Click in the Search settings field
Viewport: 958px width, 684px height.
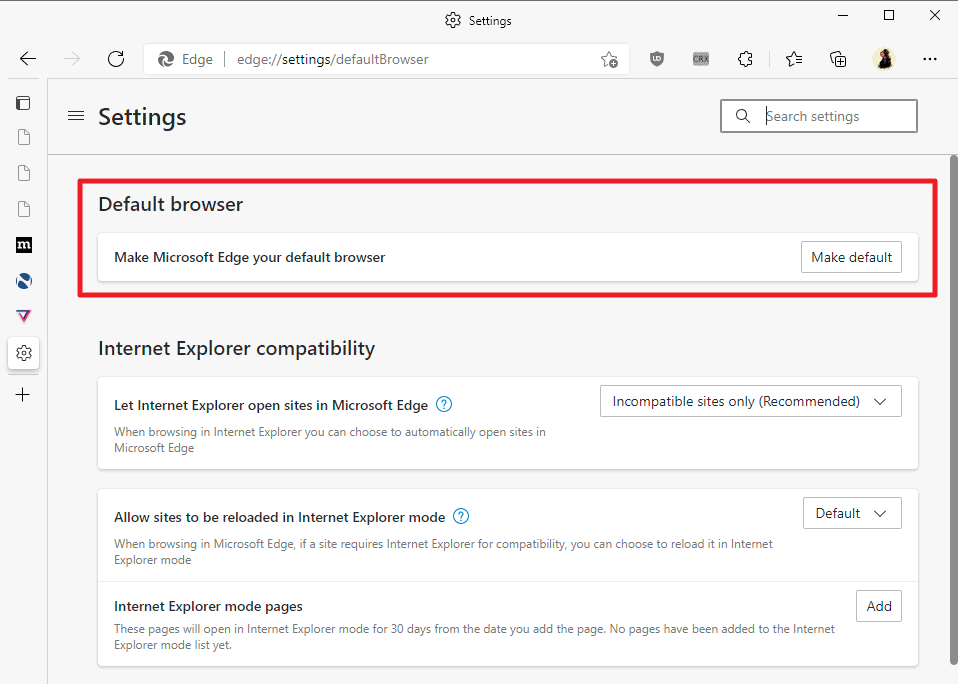[819, 116]
